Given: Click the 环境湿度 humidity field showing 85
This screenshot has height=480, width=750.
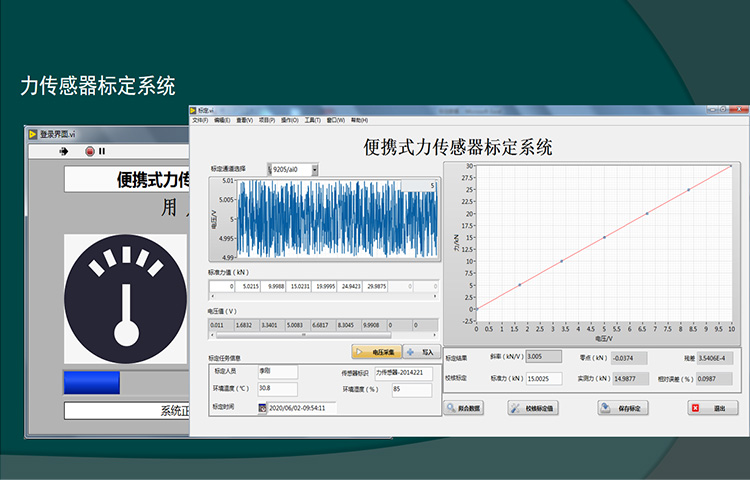Looking at the screenshot, I should tap(411, 390).
